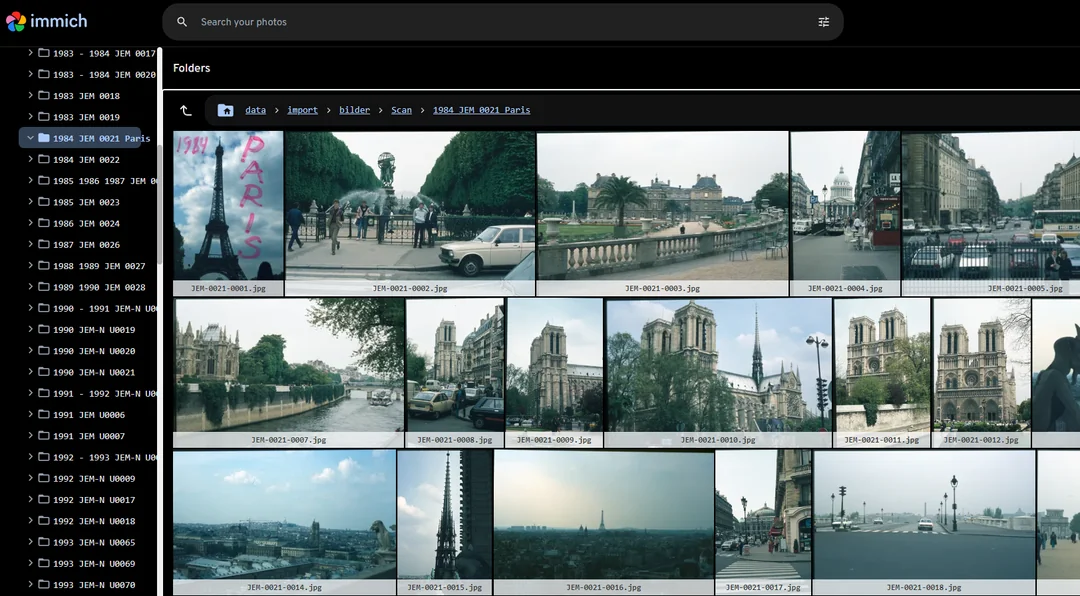Expand the 1983 JEM 0019 folder
1080x596 pixels.
click(31, 117)
